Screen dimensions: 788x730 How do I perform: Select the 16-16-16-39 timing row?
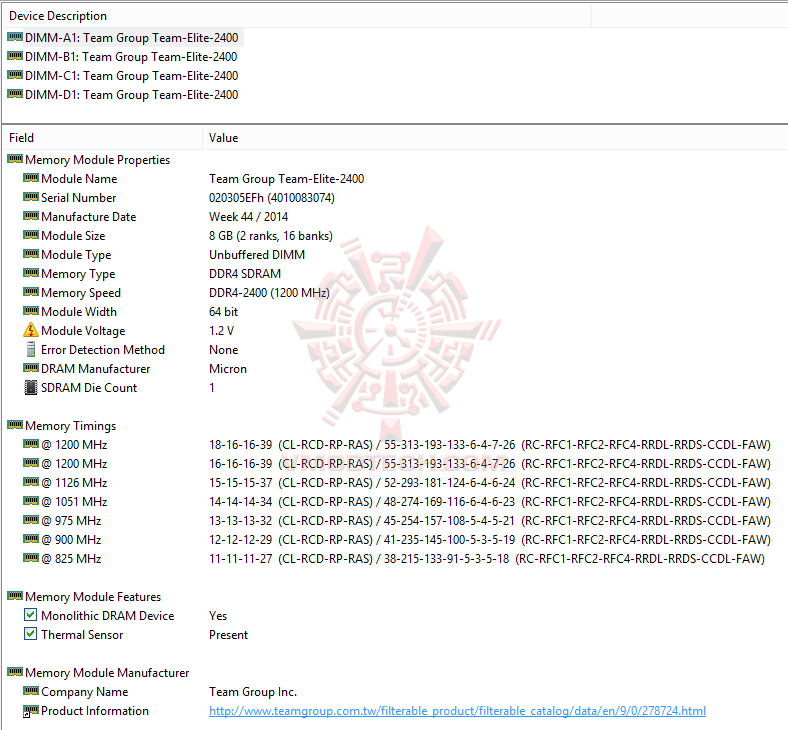point(490,464)
